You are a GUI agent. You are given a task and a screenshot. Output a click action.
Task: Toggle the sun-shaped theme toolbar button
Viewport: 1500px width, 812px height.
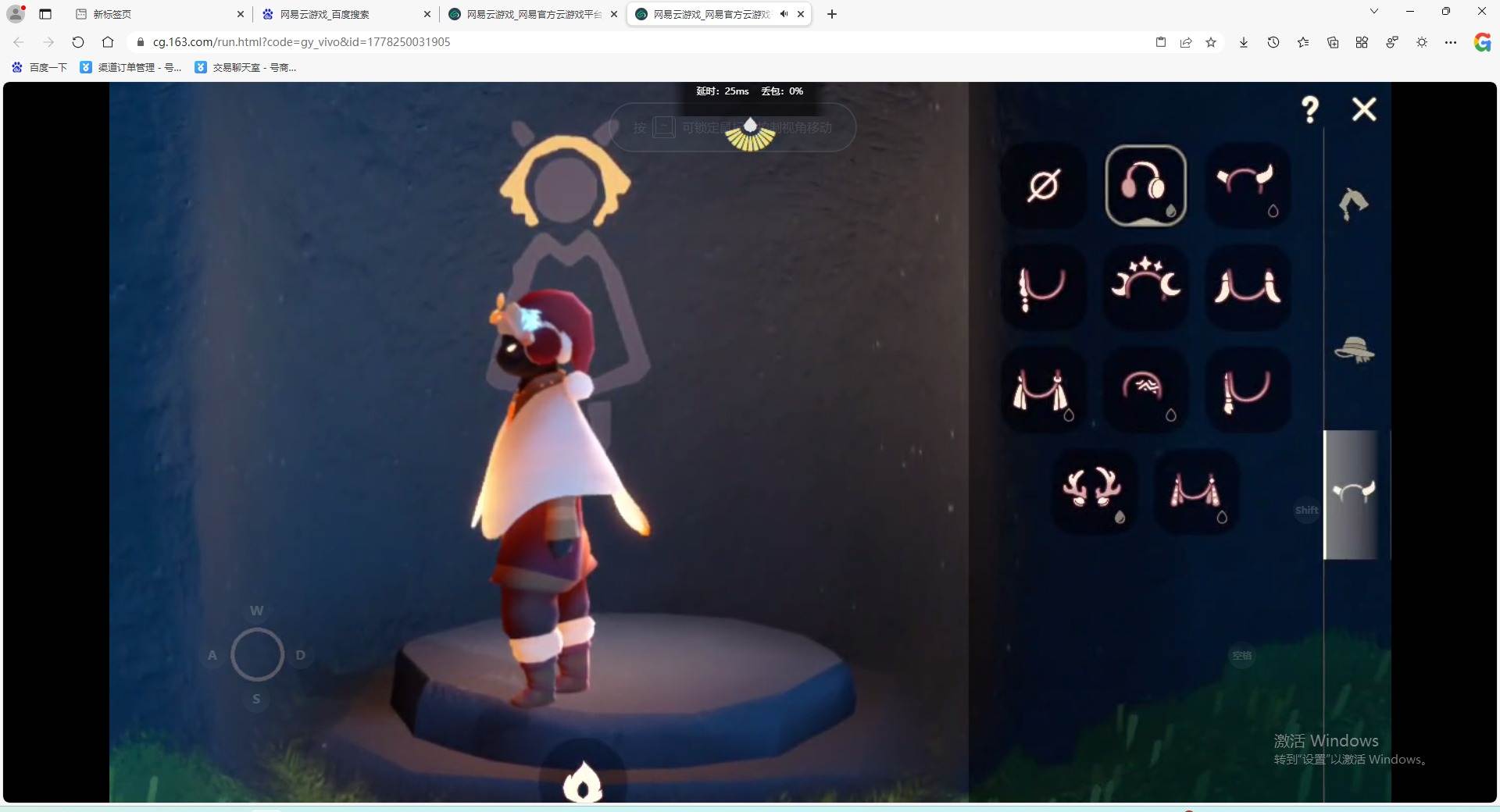click(1422, 42)
